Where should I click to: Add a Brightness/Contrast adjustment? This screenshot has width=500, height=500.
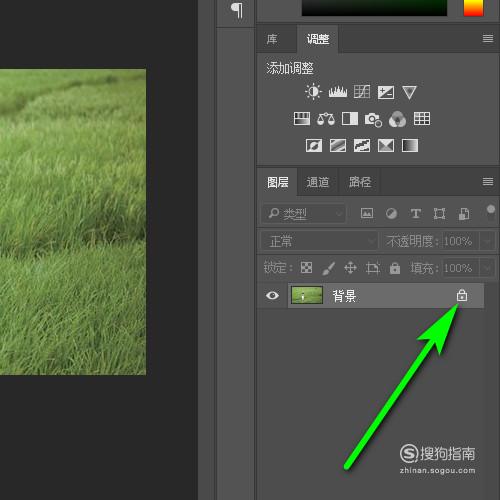coord(313,92)
